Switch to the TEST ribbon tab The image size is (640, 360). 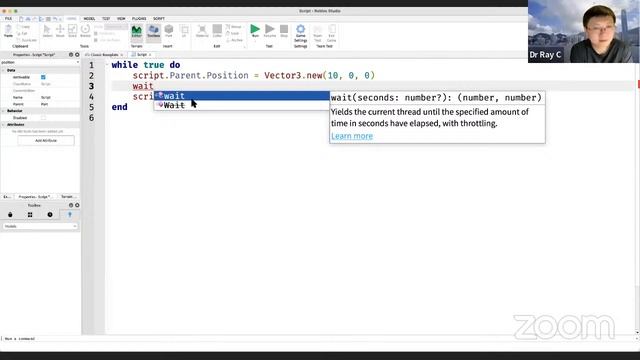click(106, 19)
